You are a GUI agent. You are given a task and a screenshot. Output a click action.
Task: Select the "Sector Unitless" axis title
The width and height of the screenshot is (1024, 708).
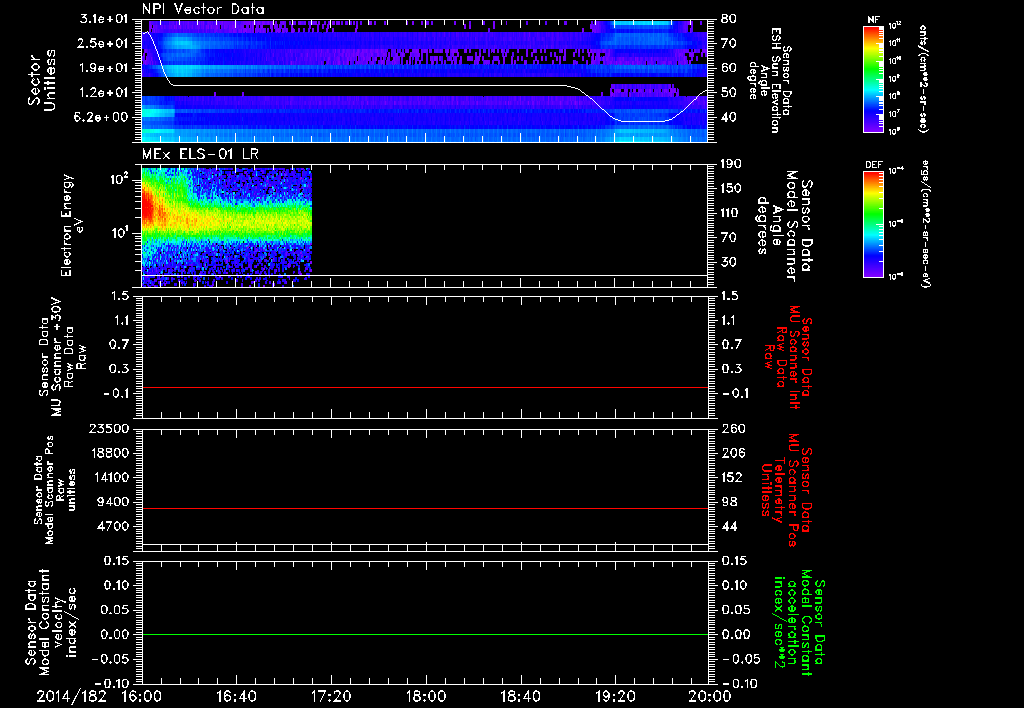click(42, 80)
